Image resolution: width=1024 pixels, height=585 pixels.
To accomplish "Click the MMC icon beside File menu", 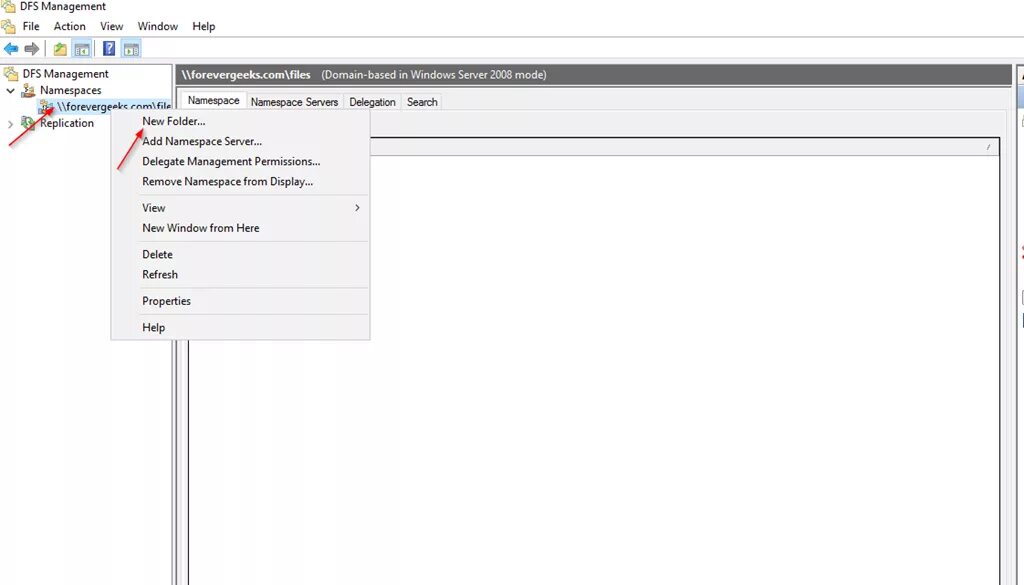I will [x=8, y=27].
